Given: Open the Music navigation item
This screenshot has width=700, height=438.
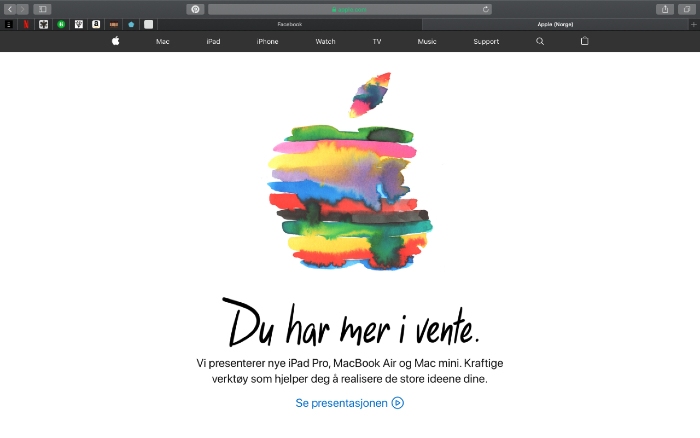Looking at the screenshot, I should coord(427,42).
